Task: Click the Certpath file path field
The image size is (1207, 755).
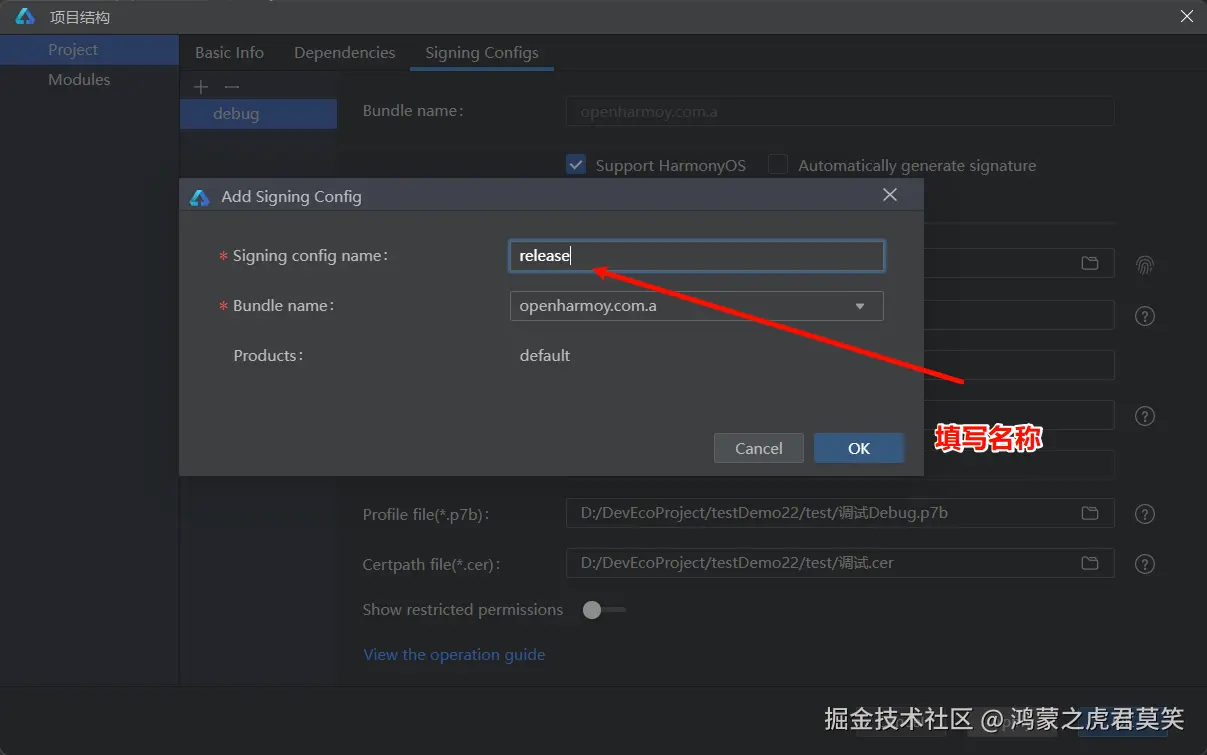Action: (840, 563)
